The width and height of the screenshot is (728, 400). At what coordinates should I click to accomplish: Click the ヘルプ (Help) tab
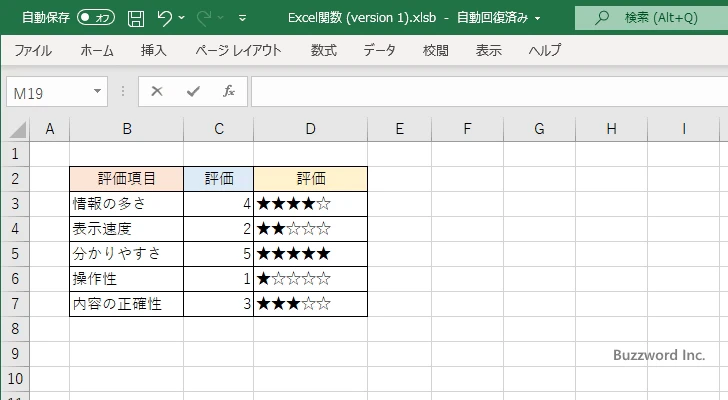(x=544, y=50)
